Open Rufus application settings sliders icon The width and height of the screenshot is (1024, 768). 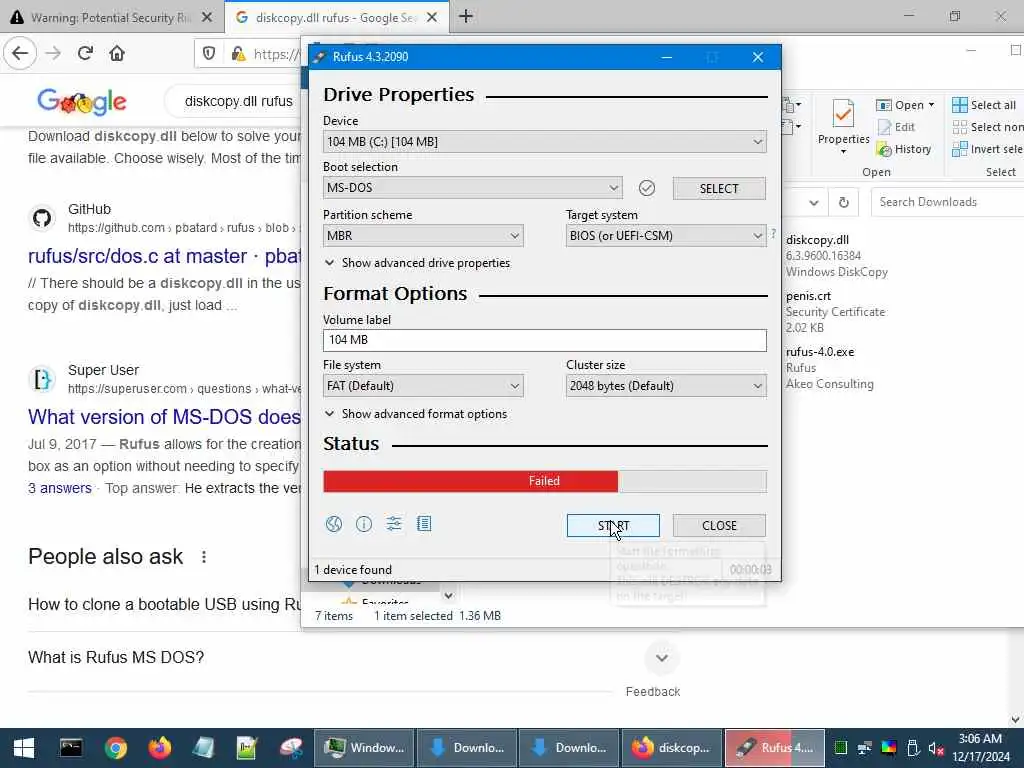point(394,524)
